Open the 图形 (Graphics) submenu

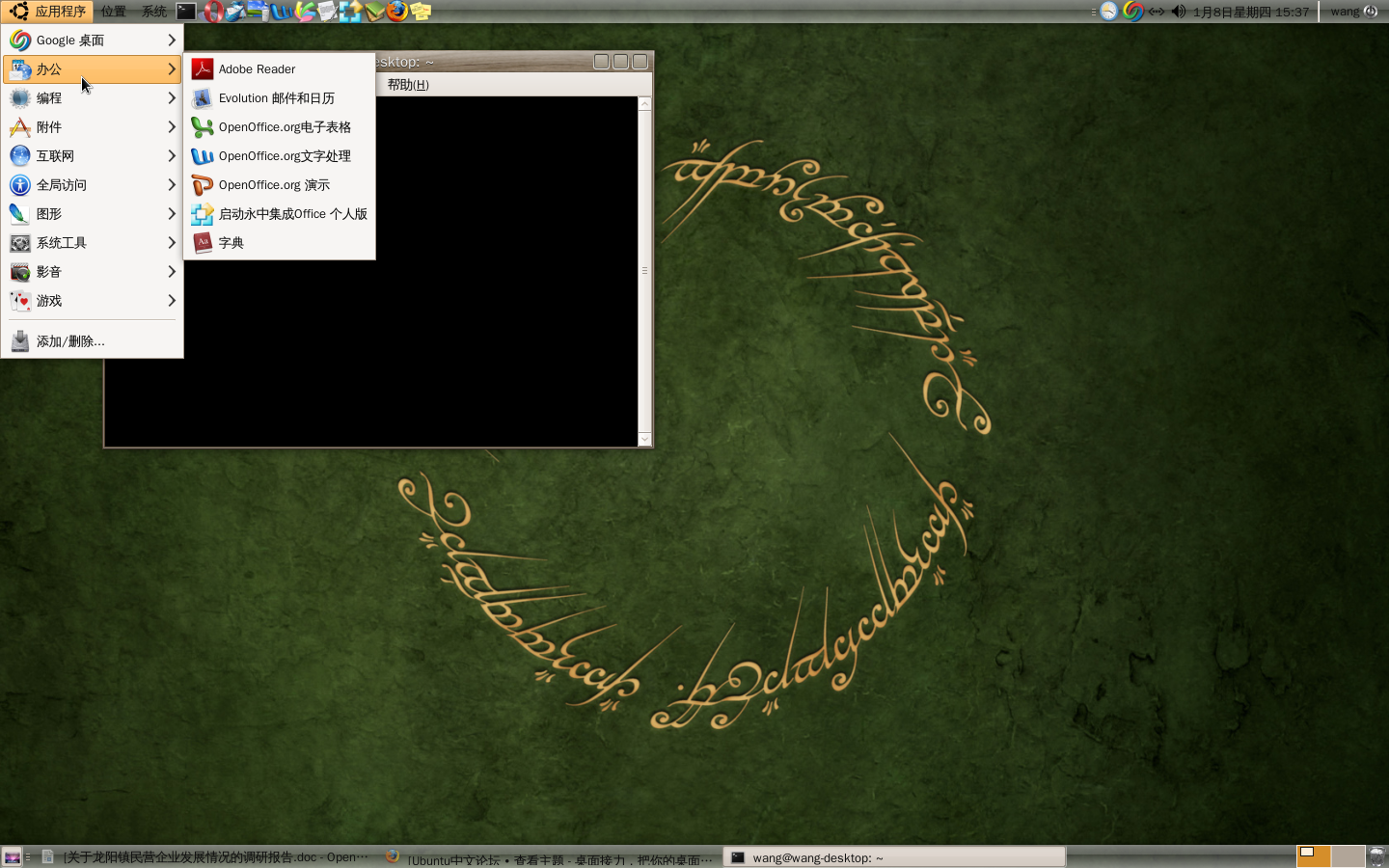[93, 214]
